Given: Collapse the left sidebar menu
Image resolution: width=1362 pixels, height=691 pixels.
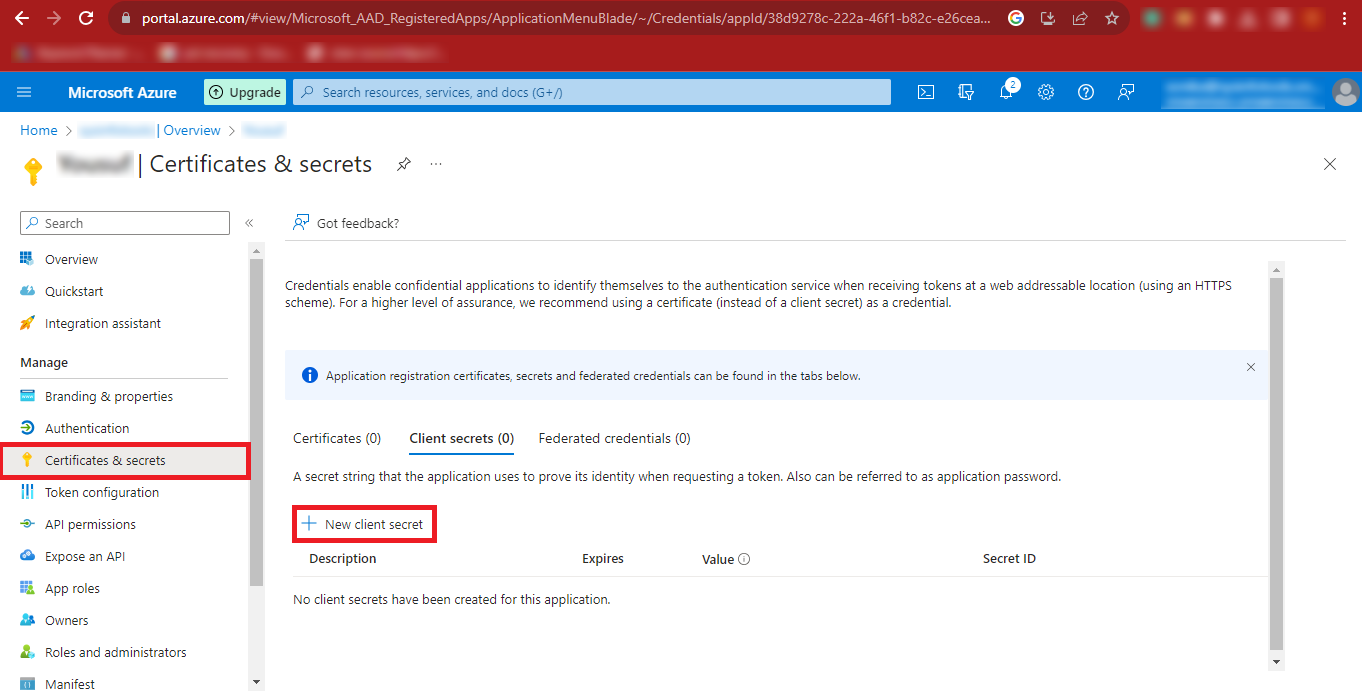Looking at the screenshot, I should click(249, 223).
